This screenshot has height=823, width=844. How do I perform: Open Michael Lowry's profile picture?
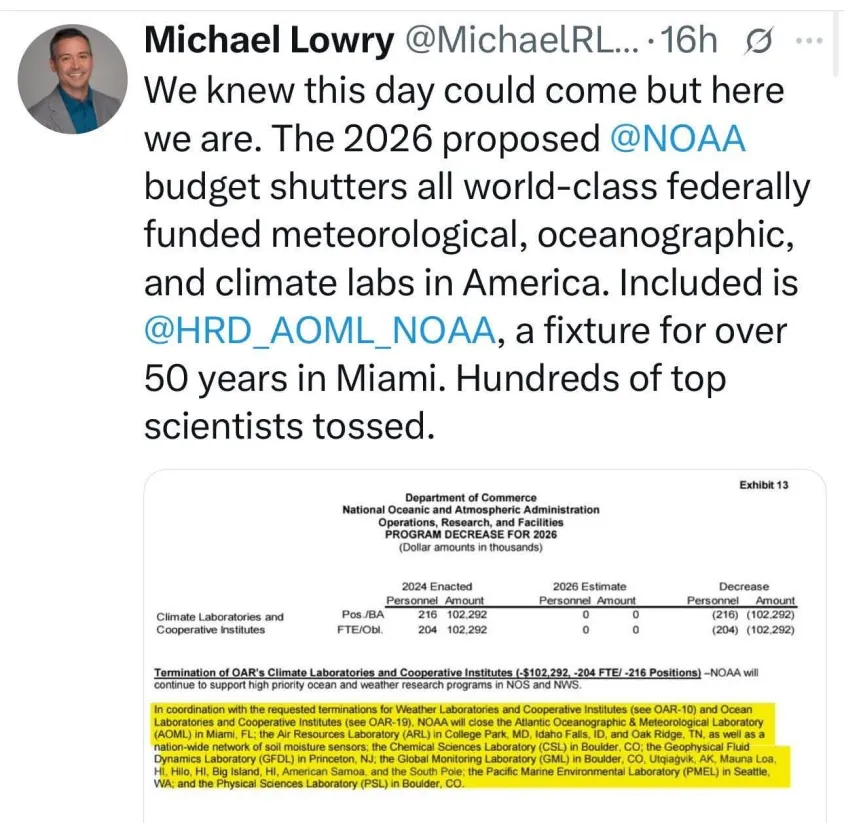(72, 78)
